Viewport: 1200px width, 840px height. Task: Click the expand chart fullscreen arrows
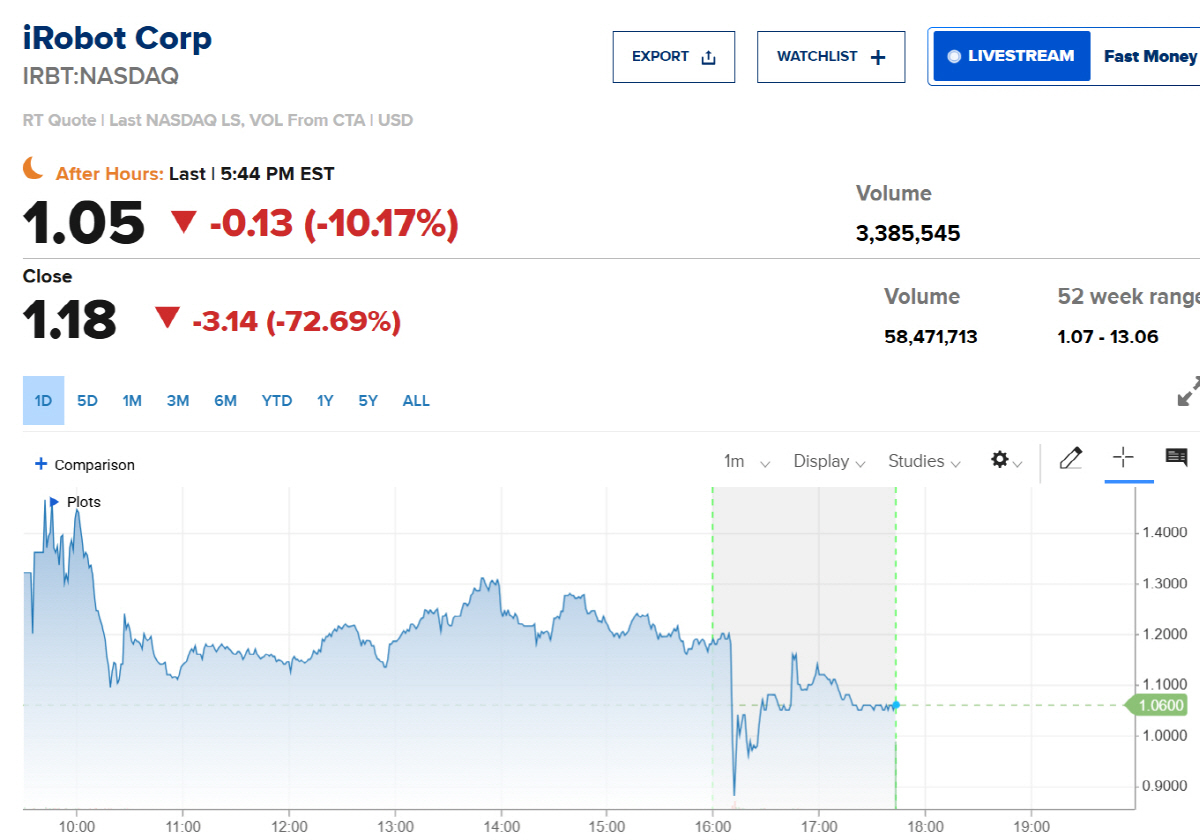click(1188, 391)
